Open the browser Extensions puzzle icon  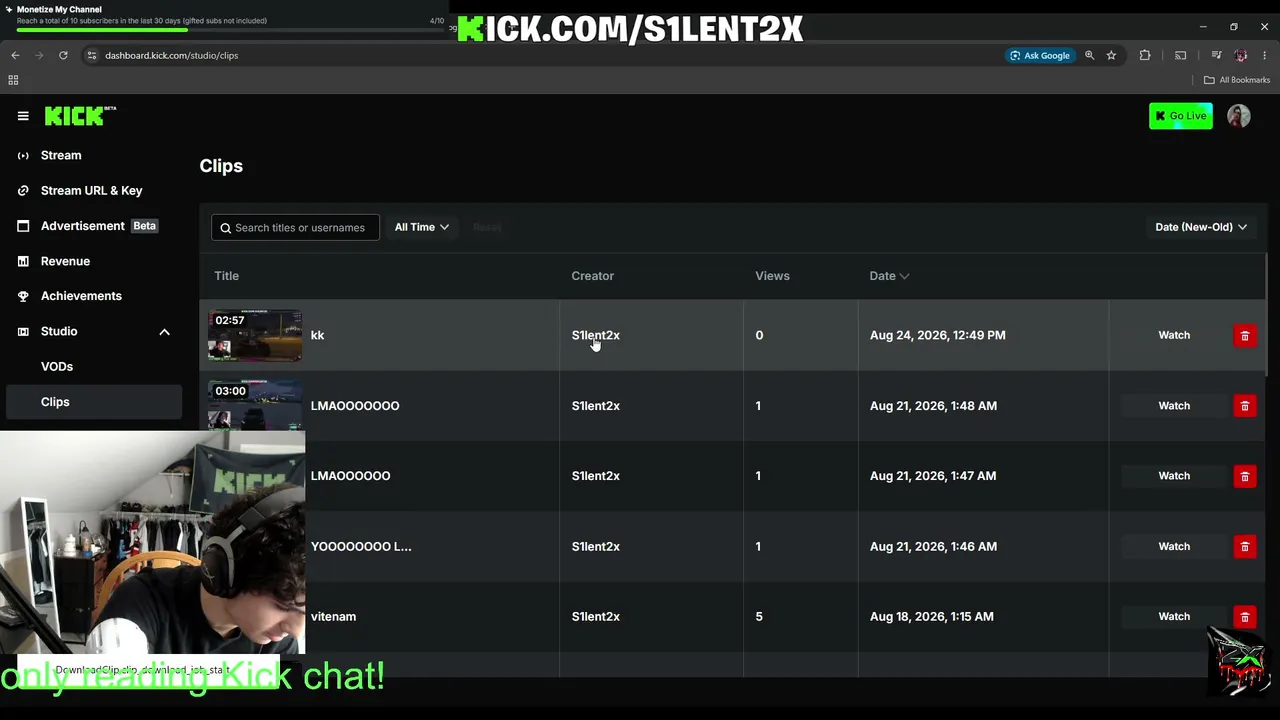(1145, 55)
